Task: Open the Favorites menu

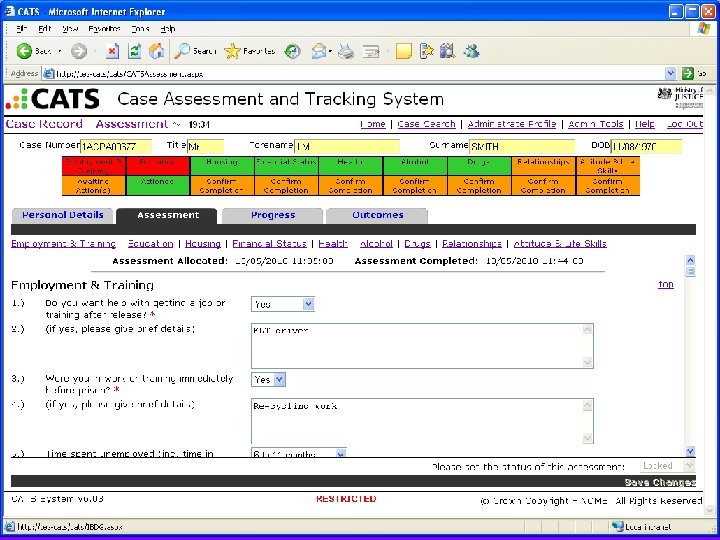Action: click(x=104, y=28)
